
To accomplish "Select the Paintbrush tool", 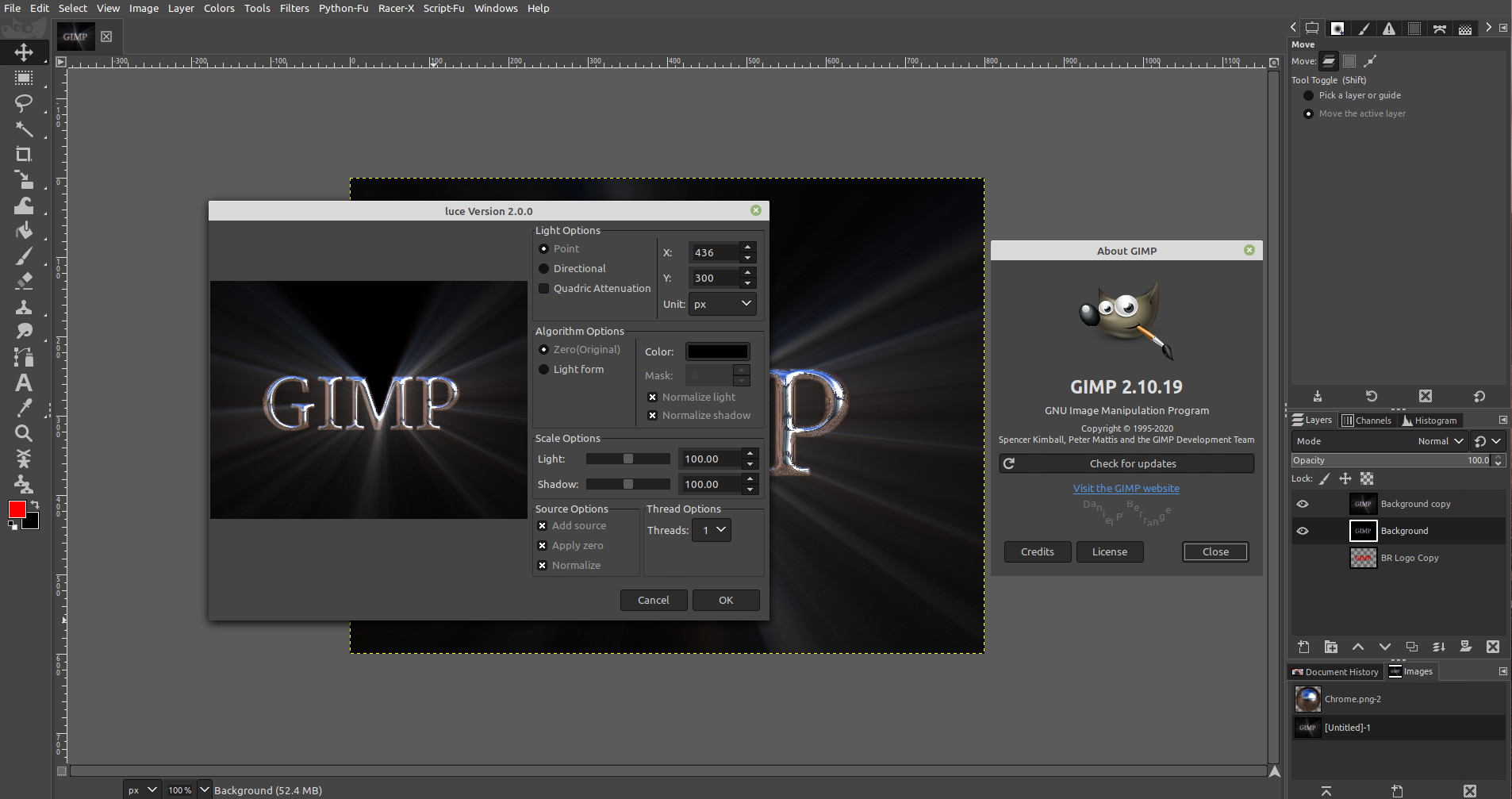I will 24,256.
